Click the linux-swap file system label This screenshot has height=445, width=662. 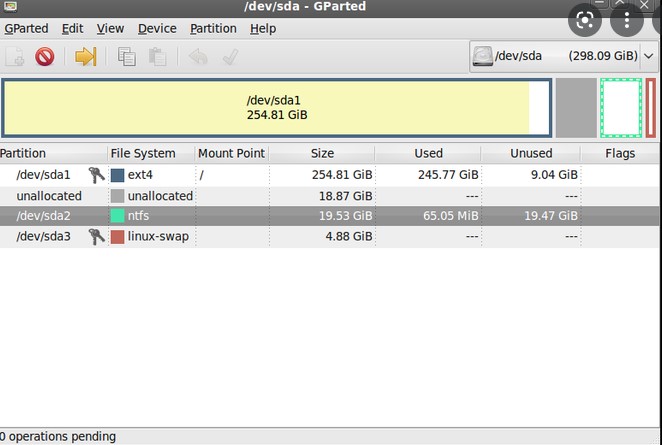tap(158, 236)
